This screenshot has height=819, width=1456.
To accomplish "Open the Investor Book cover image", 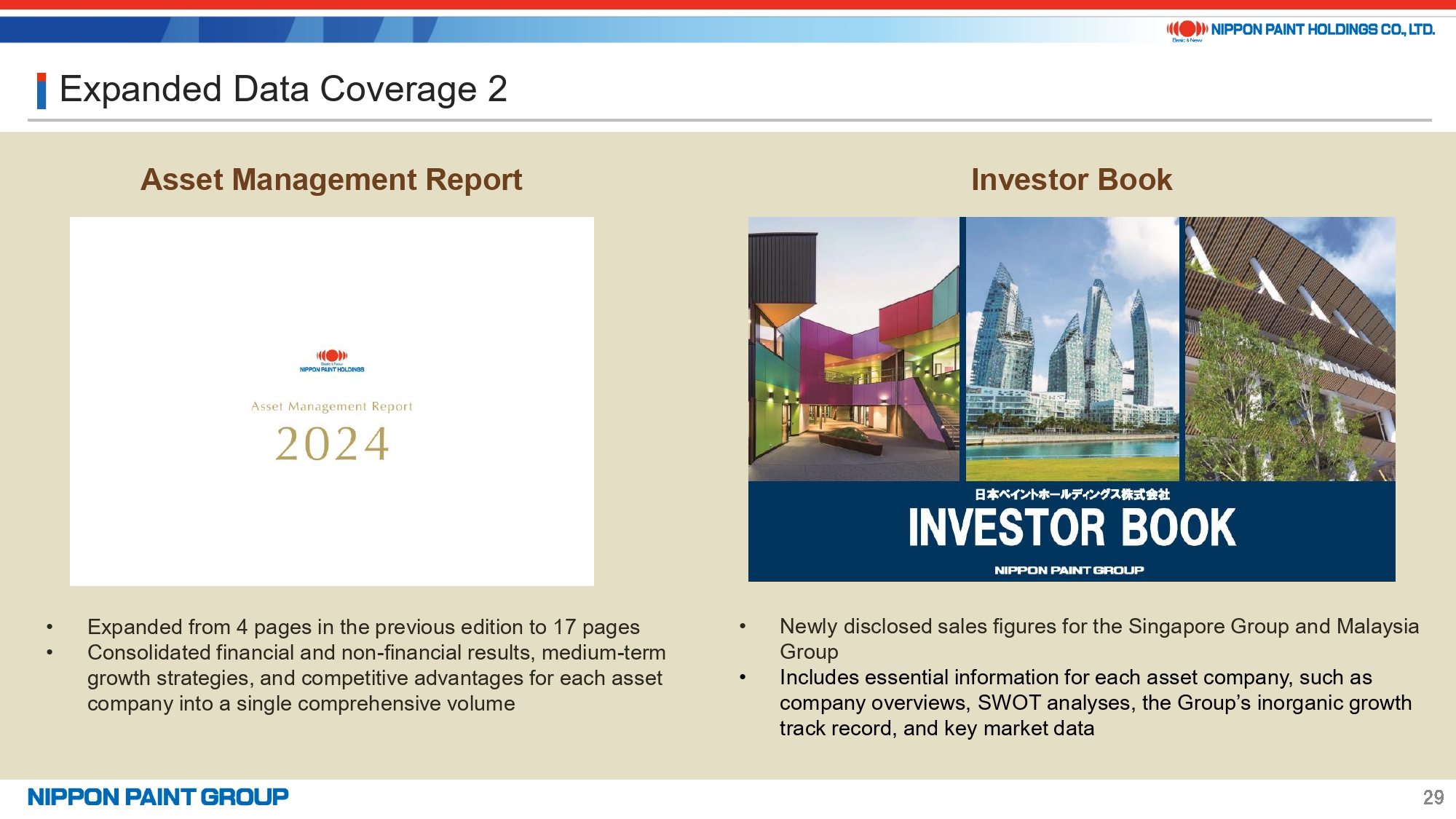I will click(1072, 399).
